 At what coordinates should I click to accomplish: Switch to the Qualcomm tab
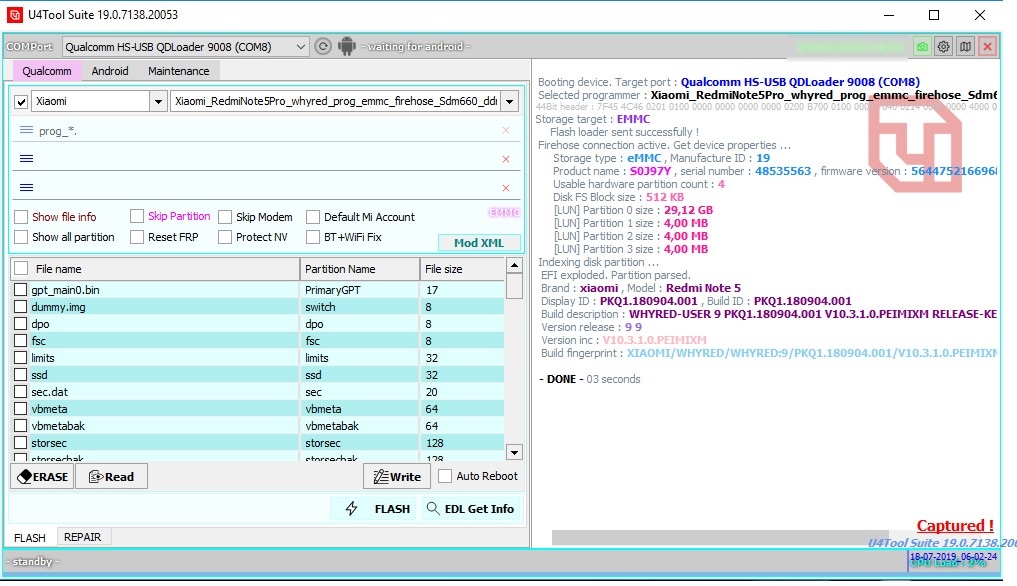click(x=47, y=71)
